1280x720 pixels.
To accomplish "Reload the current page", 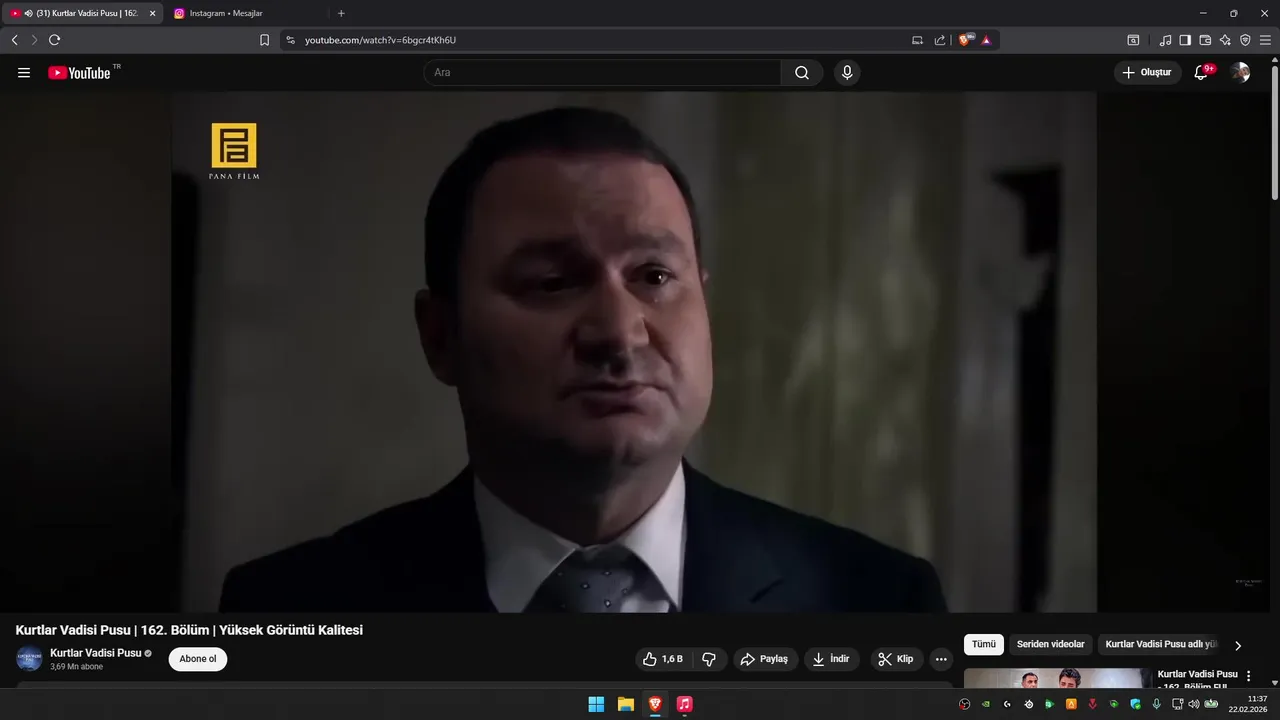I will pyautogui.click(x=54, y=40).
